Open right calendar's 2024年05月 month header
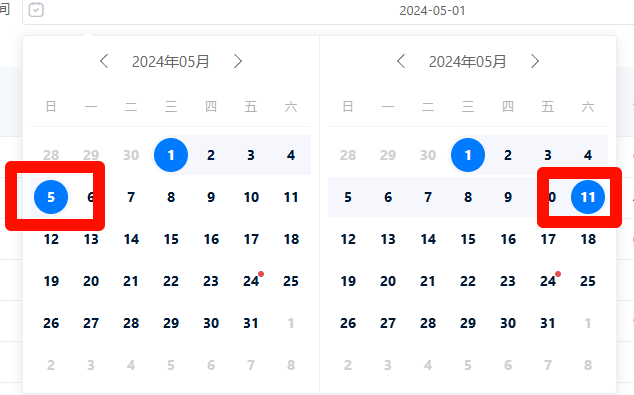The height and width of the screenshot is (395, 634). coord(467,62)
